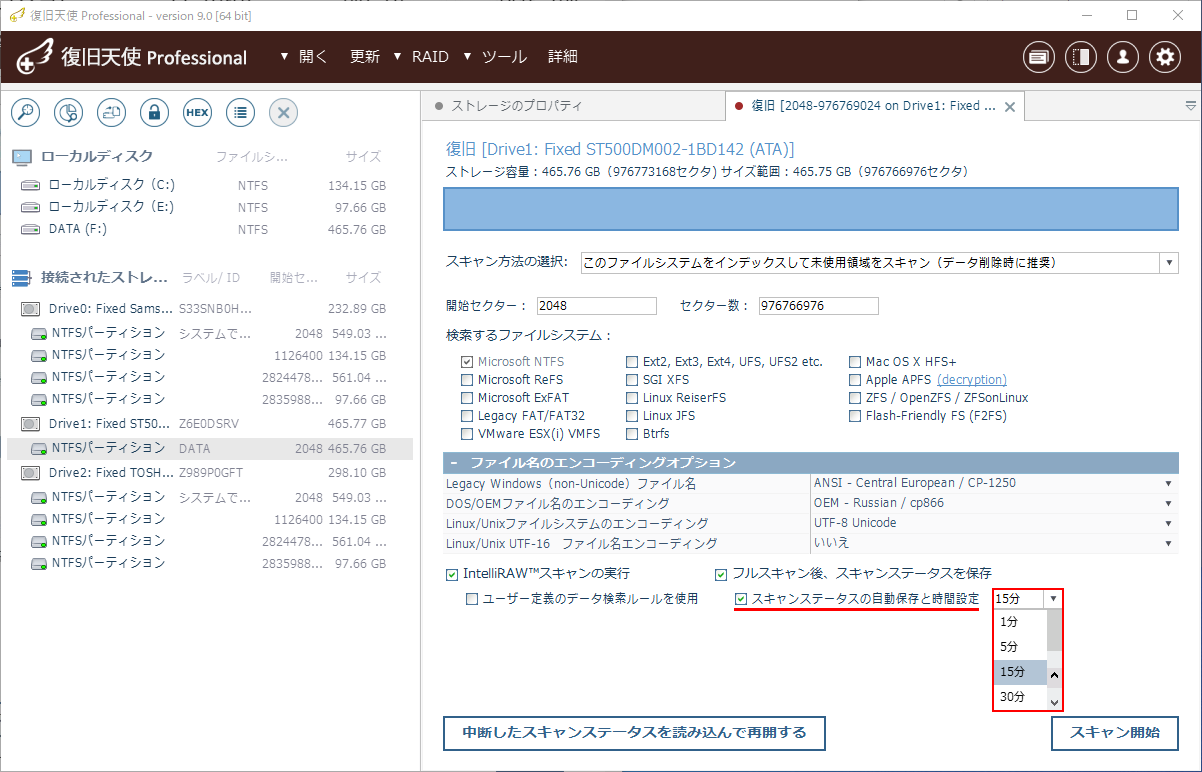1202x772 pixels.
Task: Click the split panel layout icon in header
Action: tap(1081, 57)
